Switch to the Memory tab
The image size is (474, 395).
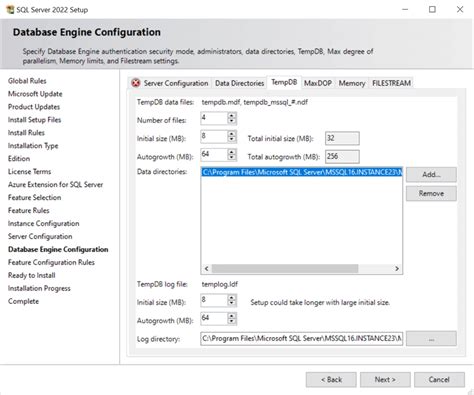352,83
